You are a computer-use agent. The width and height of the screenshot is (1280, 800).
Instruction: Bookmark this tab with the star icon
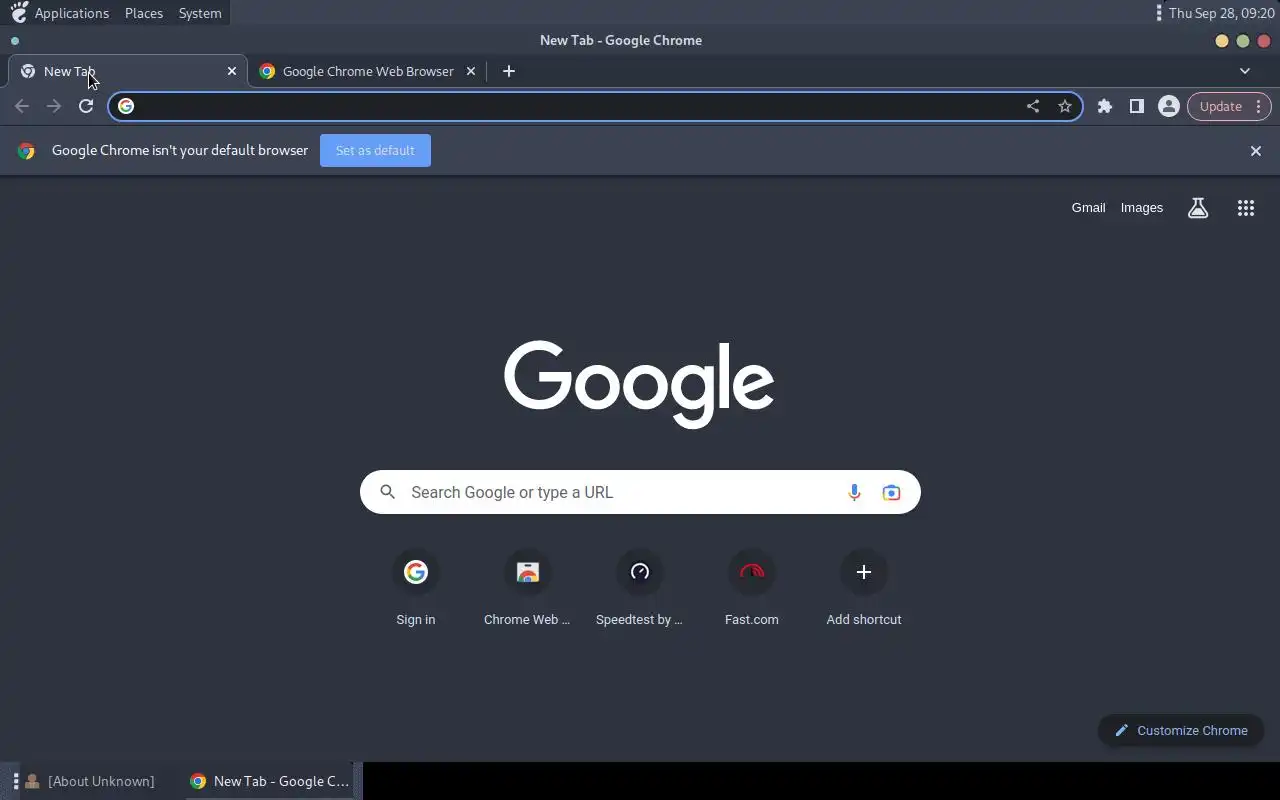(x=1065, y=106)
